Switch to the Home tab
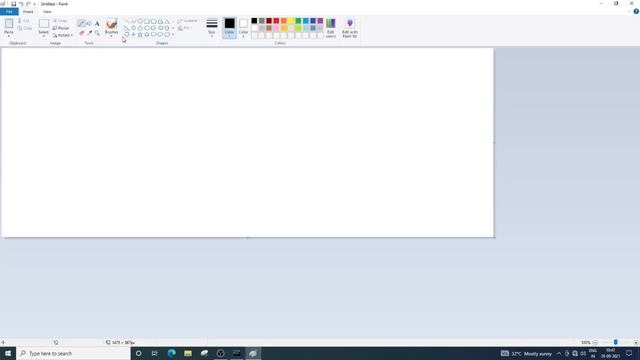 pos(28,11)
